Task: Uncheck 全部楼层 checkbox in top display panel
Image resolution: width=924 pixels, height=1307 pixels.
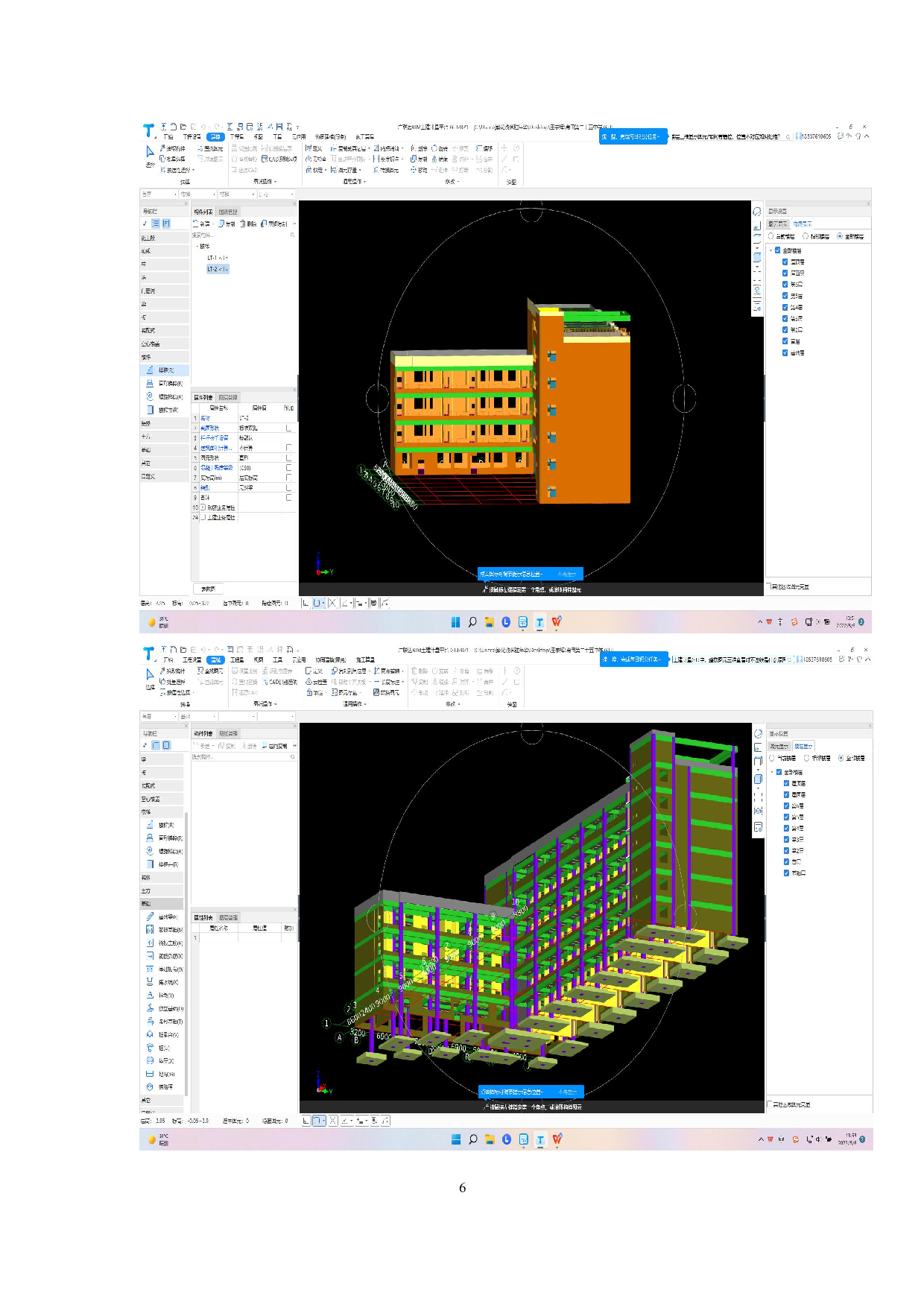Action: (778, 250)
